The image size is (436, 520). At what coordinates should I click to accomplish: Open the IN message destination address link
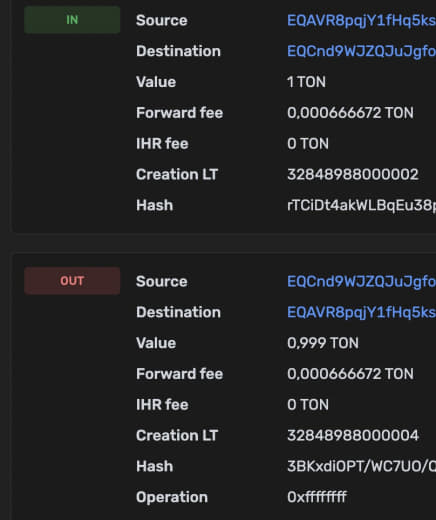pyautogui.click(x=362, y=51)
